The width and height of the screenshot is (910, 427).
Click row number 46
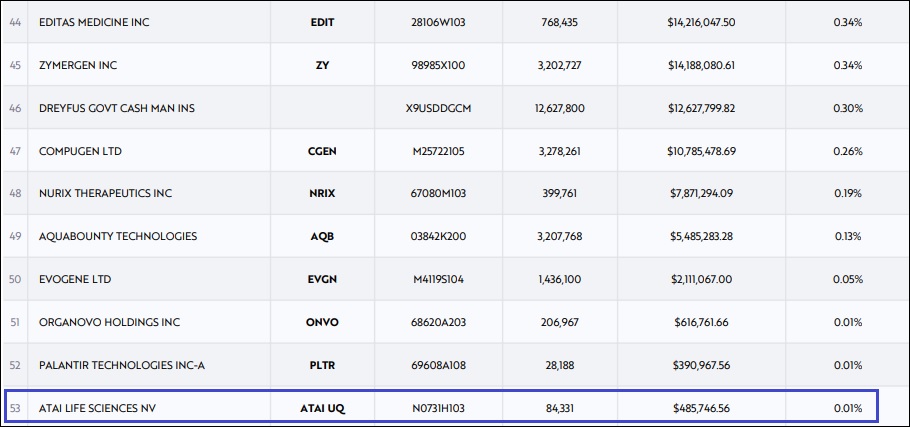tap(15, 108)
